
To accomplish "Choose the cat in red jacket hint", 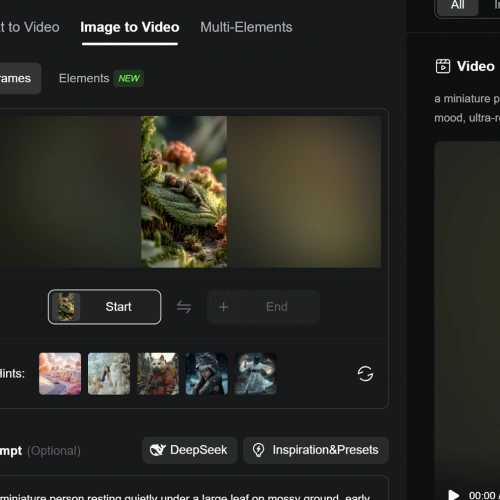I will [158, 374].
